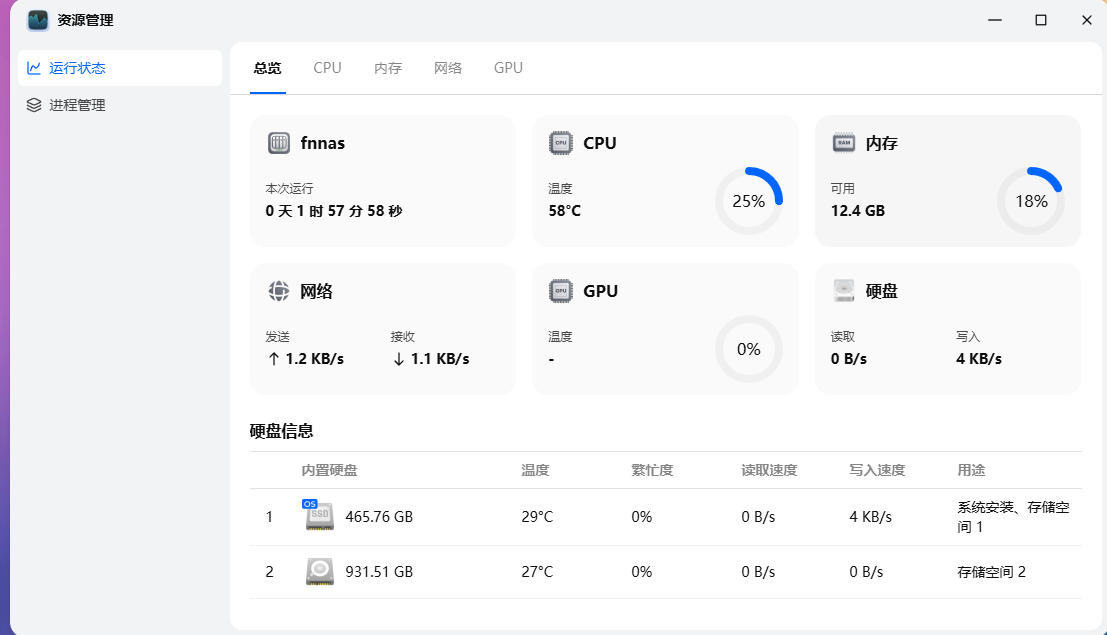Click the globe icon on 网络 card
This screenshot has width=1107, height=635.
coord(279,290)
